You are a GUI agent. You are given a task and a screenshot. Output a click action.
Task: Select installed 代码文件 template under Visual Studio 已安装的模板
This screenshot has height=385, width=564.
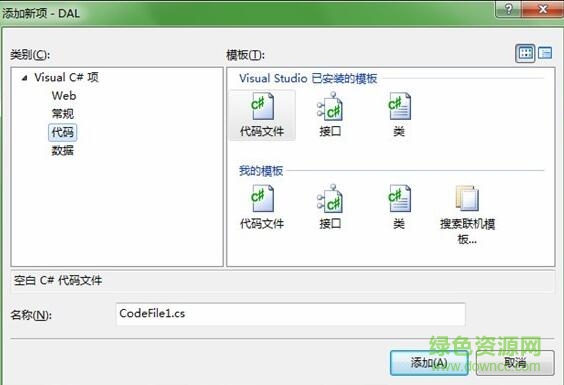262,115
